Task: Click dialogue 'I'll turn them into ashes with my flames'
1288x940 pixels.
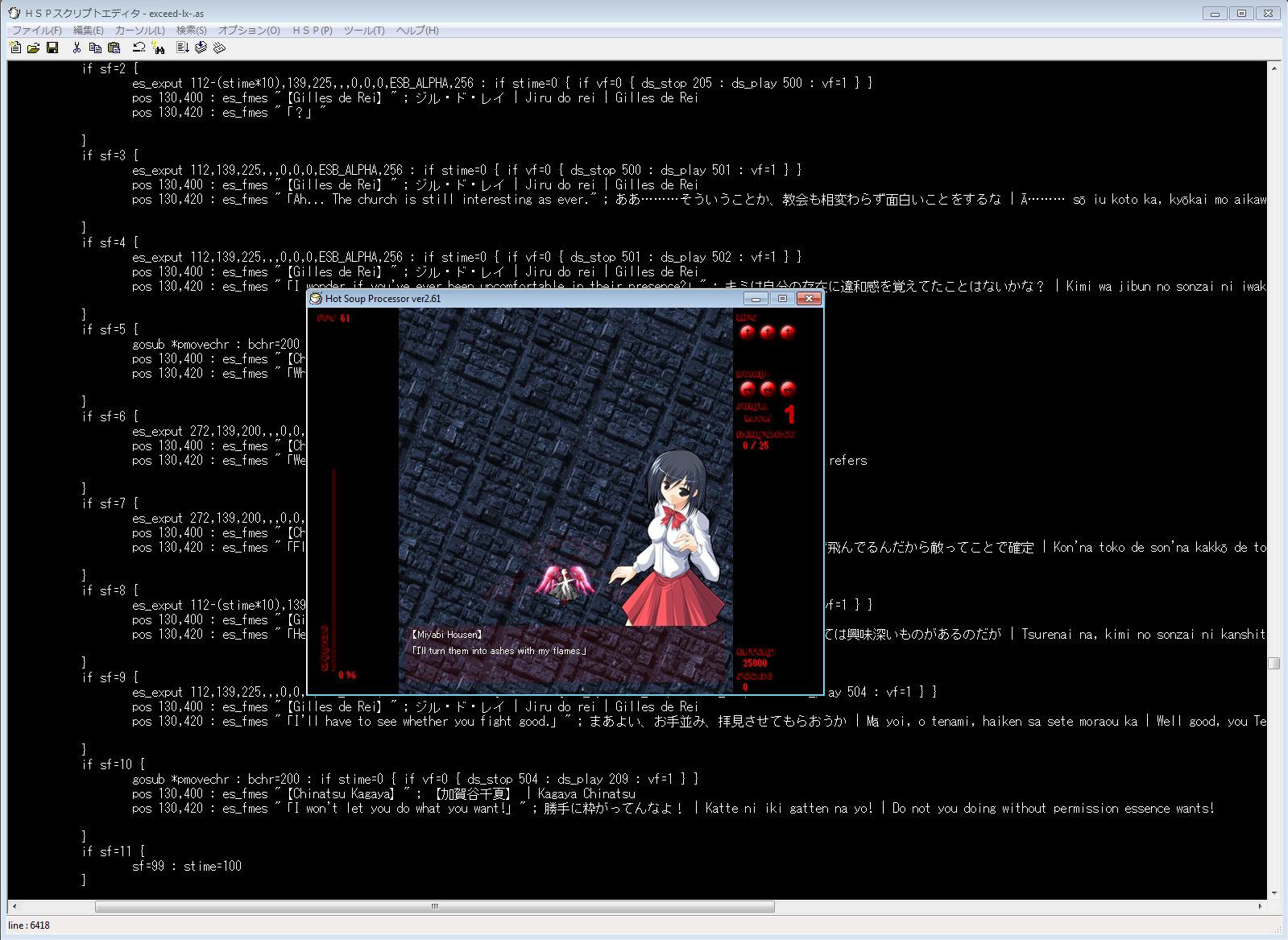Action: pyautogui.click(x=499, y=651)
